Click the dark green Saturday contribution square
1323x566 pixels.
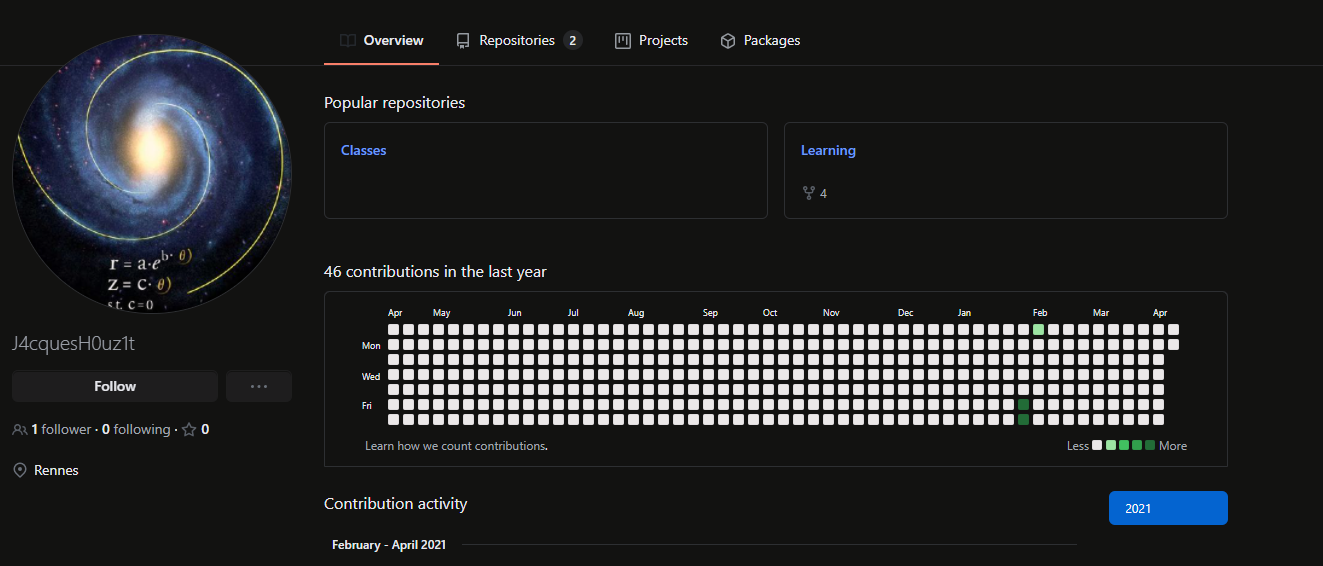tap(1023, 419)
